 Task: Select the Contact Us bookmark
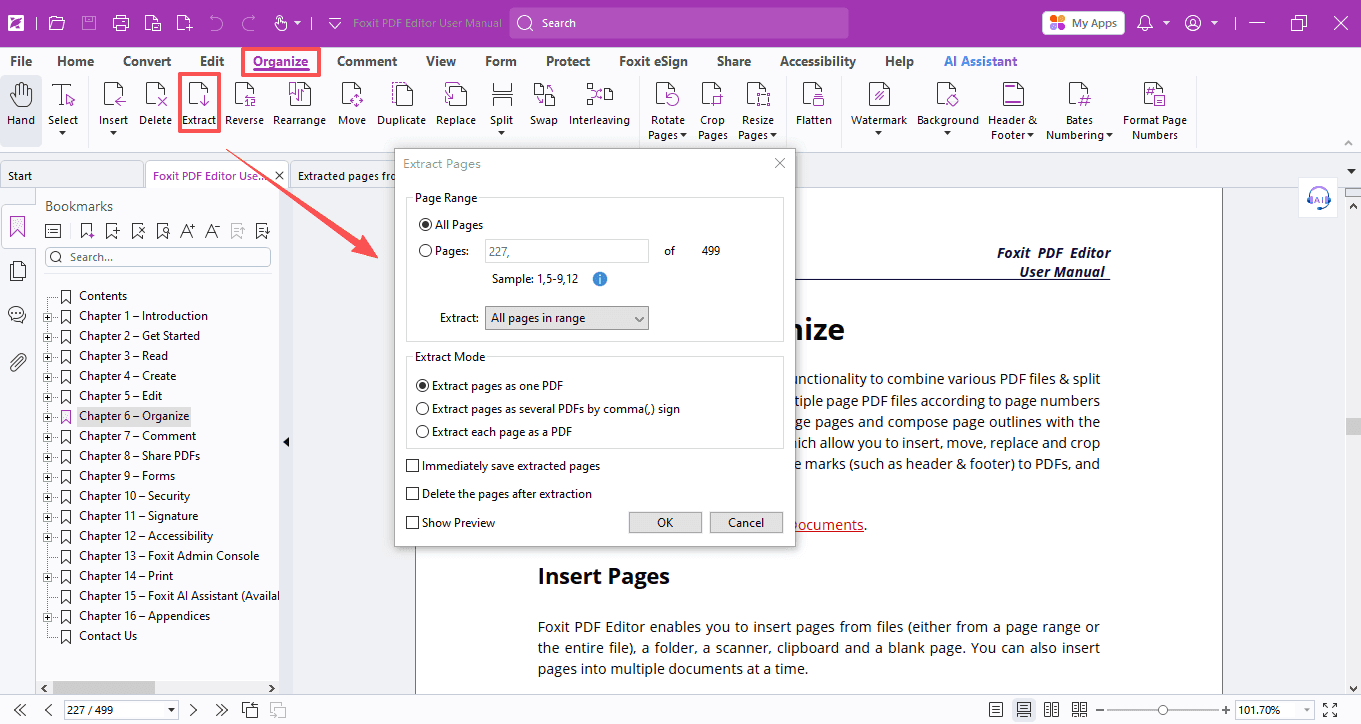[x=108, y=636]
